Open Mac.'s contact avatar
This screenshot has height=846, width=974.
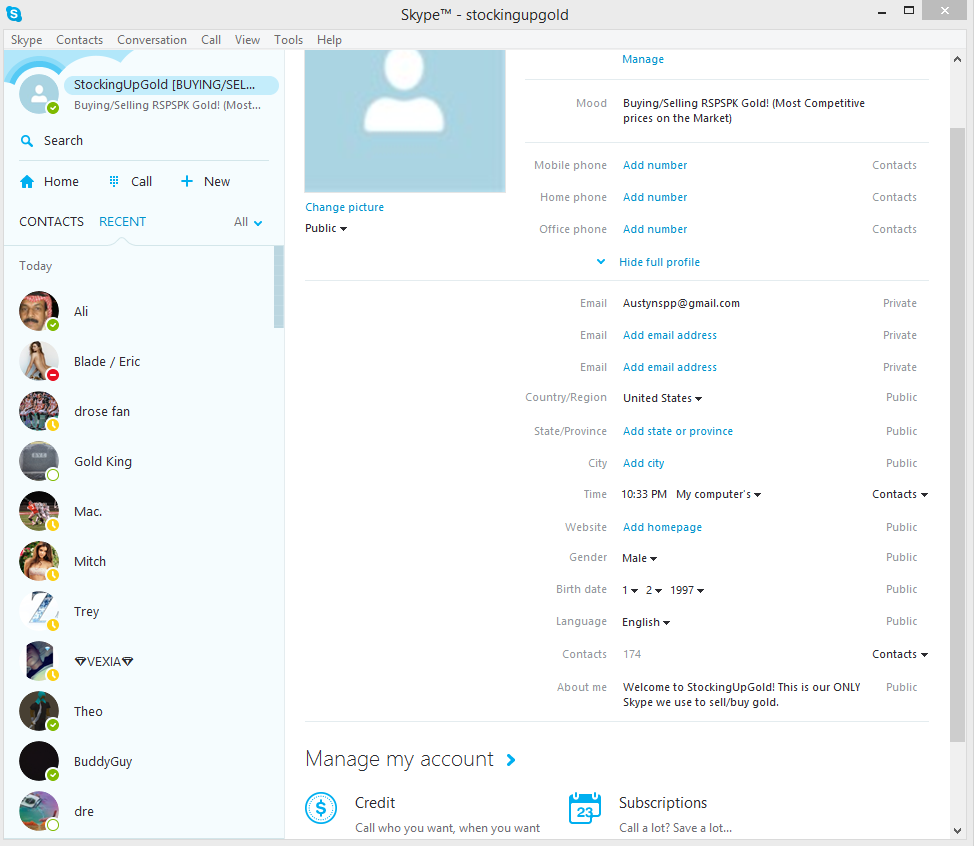[x=39, y=511]
